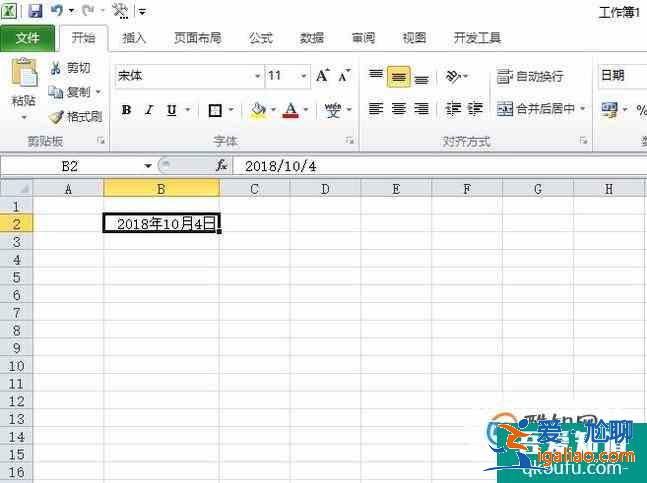Customize the Quick Access Toolbar

click(x=142, y=12)
